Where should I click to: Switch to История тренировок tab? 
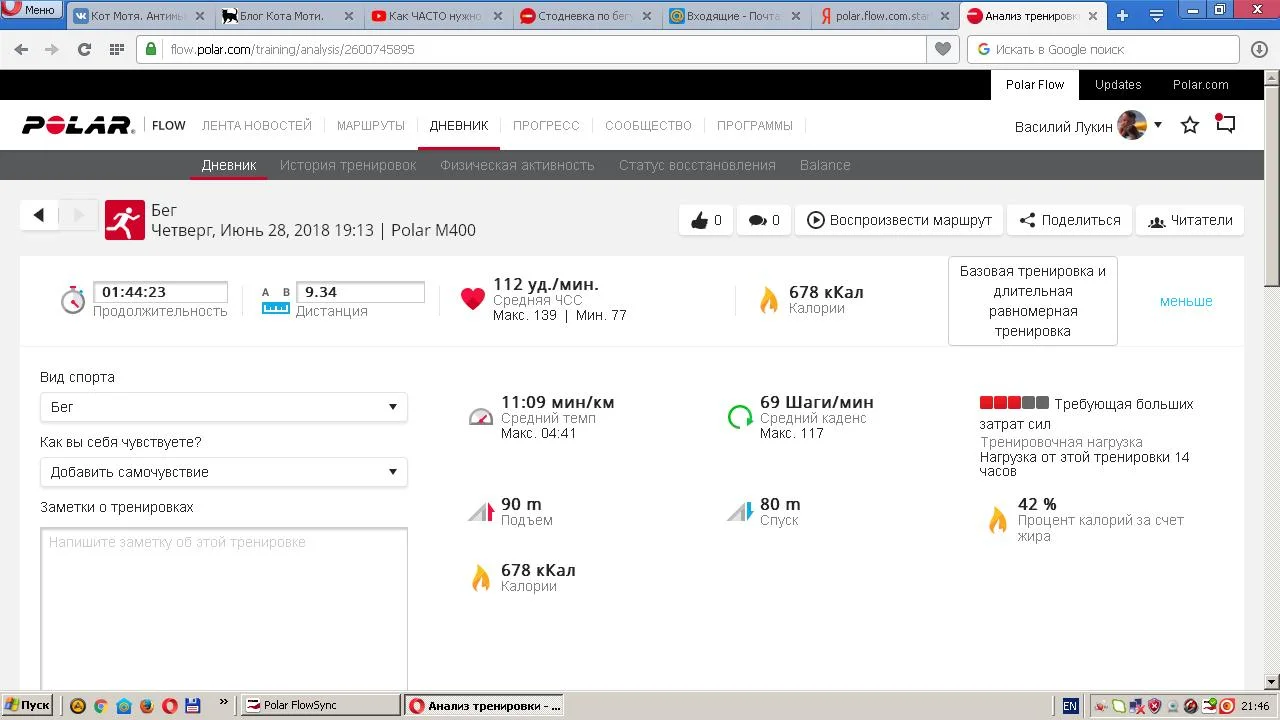click(348, 165)
